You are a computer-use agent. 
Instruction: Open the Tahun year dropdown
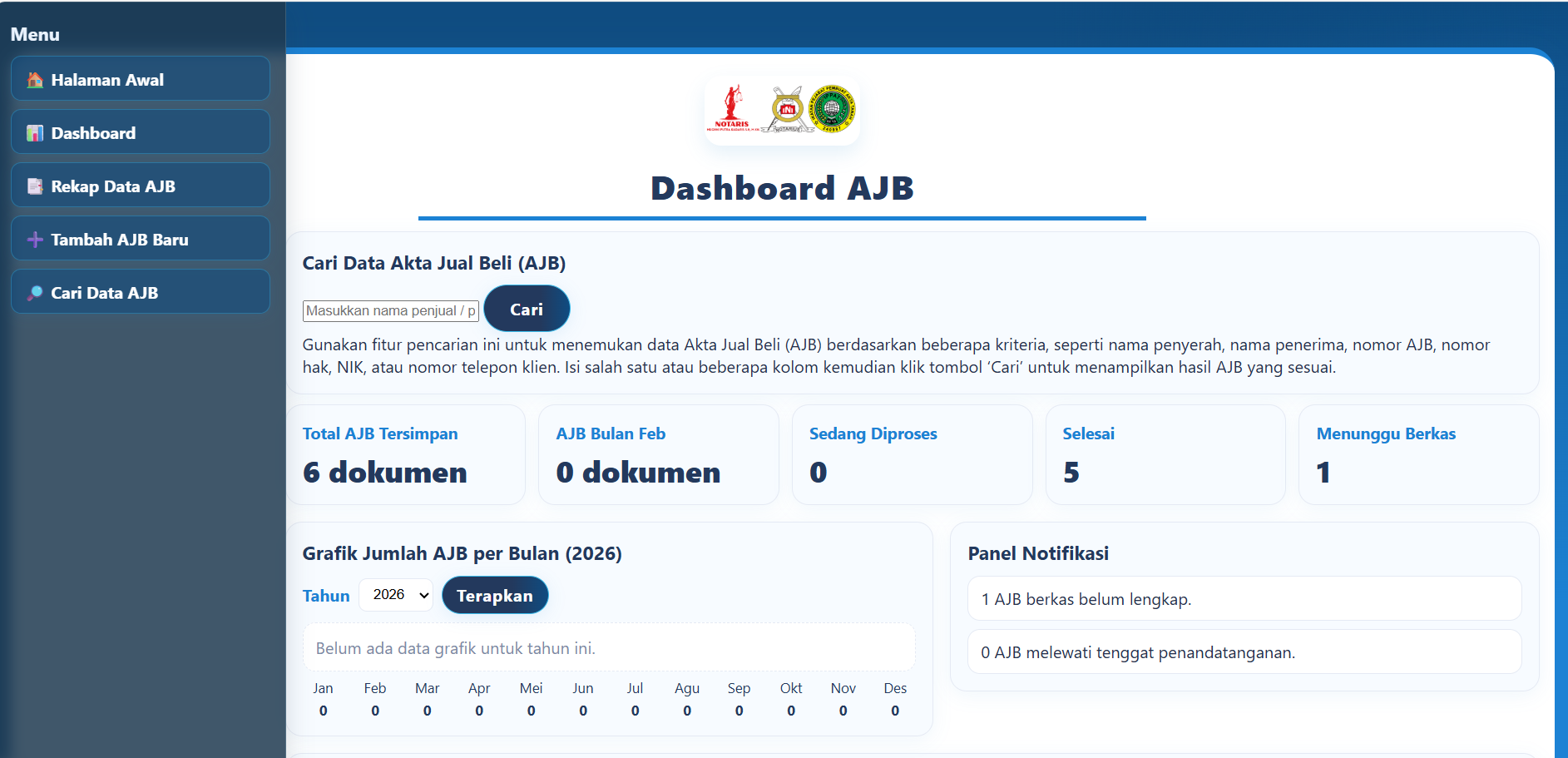395,595
